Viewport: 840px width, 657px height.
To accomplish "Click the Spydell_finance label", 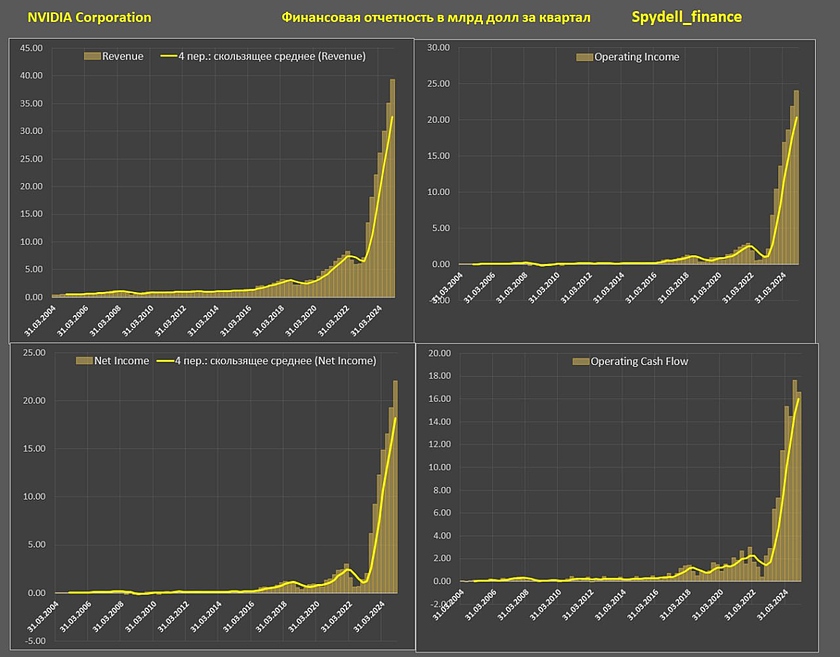I will (686, 18).
